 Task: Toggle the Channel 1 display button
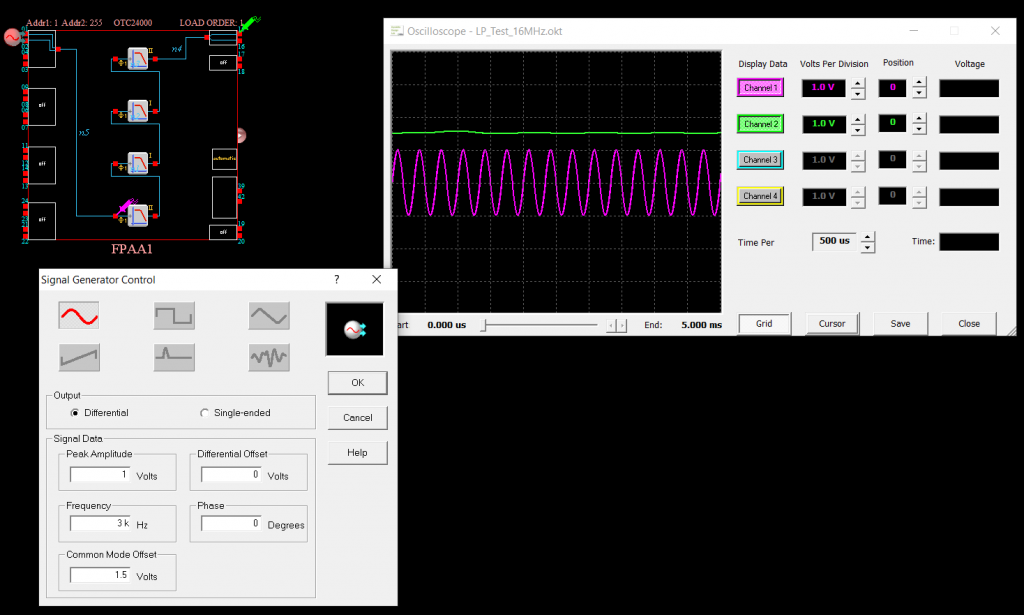click(x=762, y=88)
